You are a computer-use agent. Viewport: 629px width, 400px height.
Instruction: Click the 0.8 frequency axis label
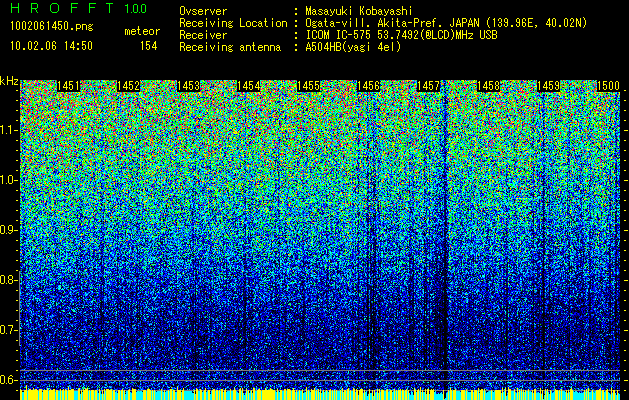pyautogui.click(x=8, y=280)
